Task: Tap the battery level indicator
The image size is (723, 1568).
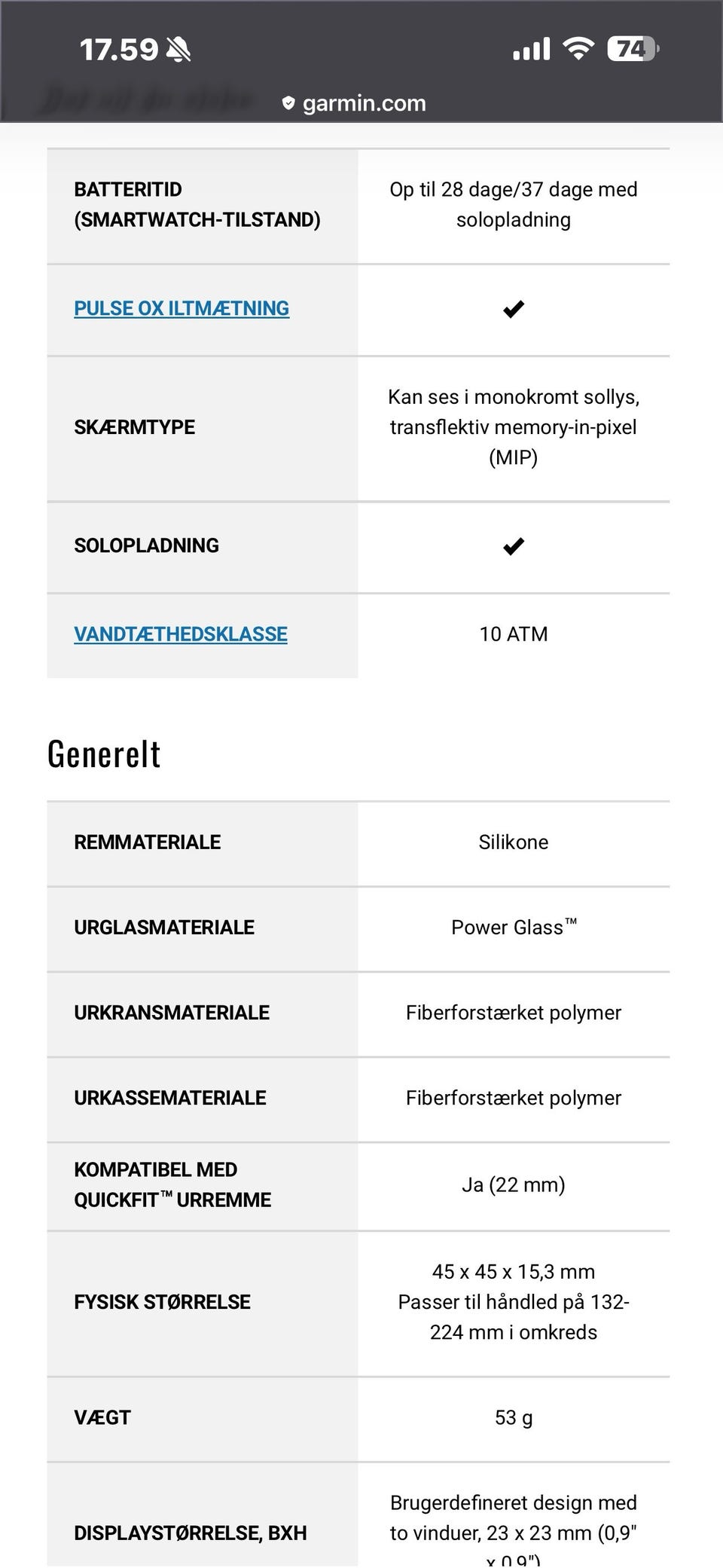Action: click(x=633, y=50)
